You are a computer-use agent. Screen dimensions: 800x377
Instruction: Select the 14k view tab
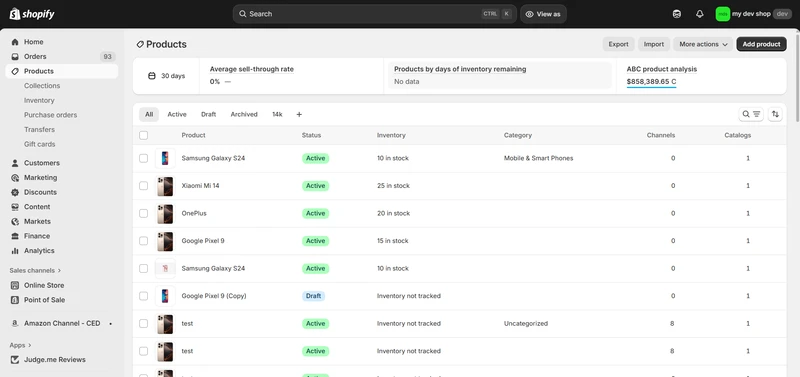(x=277, y=114)
